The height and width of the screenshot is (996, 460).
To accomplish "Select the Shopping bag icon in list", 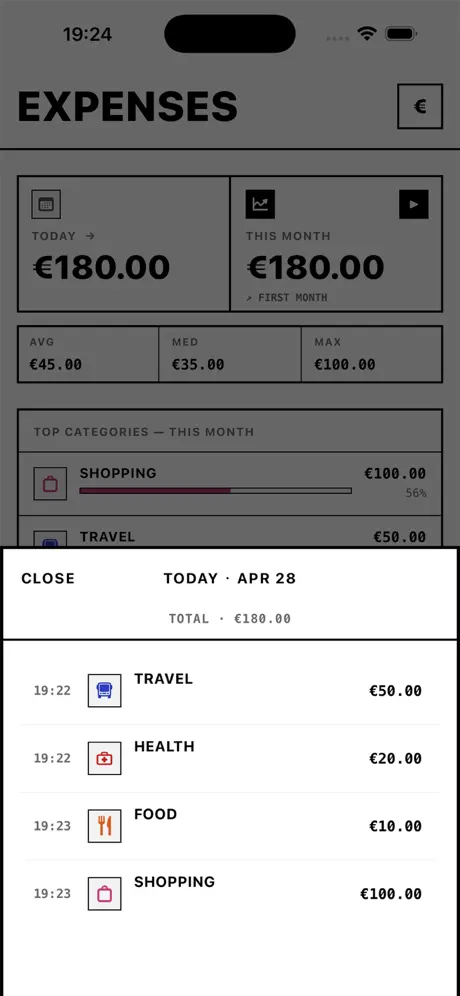I will (x=104, y=894).
